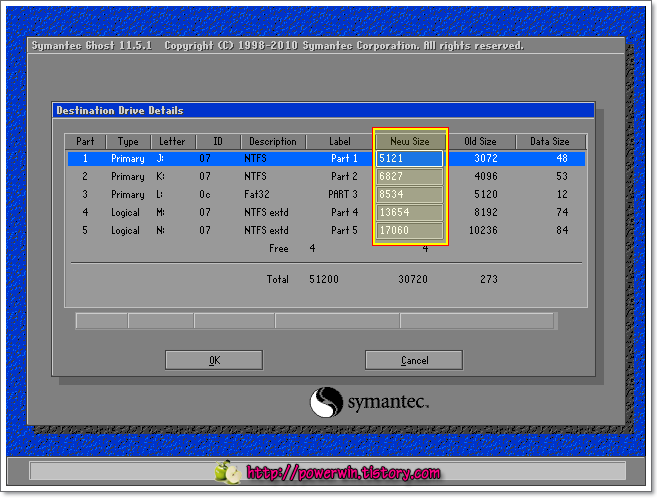Click old size value '4096'
Screen dimensions: 658x498
486,176
